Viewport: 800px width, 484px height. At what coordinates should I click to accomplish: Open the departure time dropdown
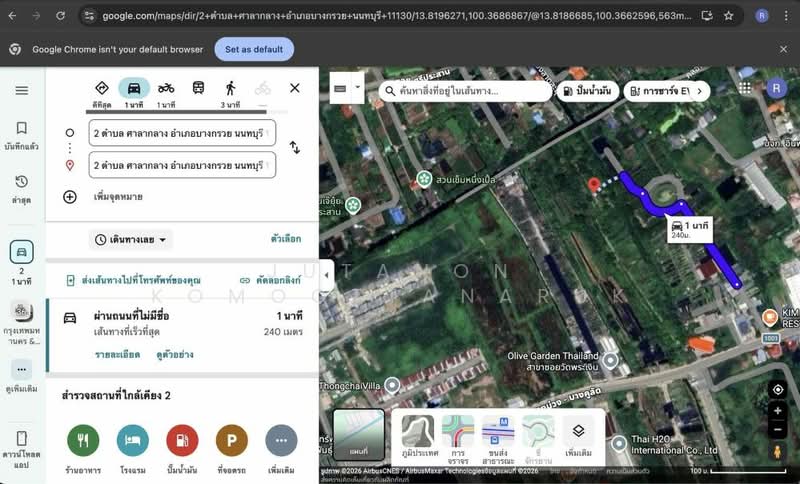click(x=131, y=240)
